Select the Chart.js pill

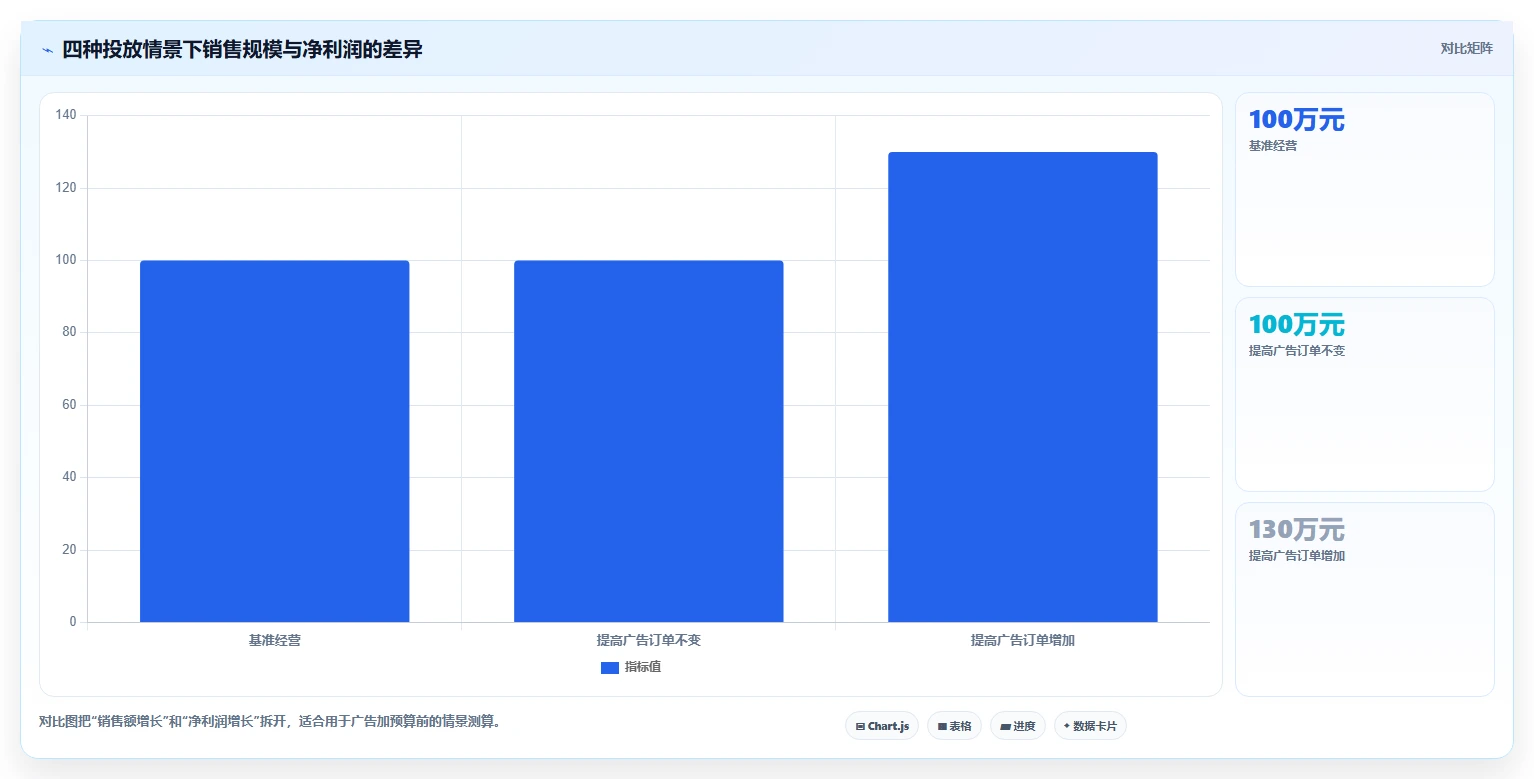882,726
